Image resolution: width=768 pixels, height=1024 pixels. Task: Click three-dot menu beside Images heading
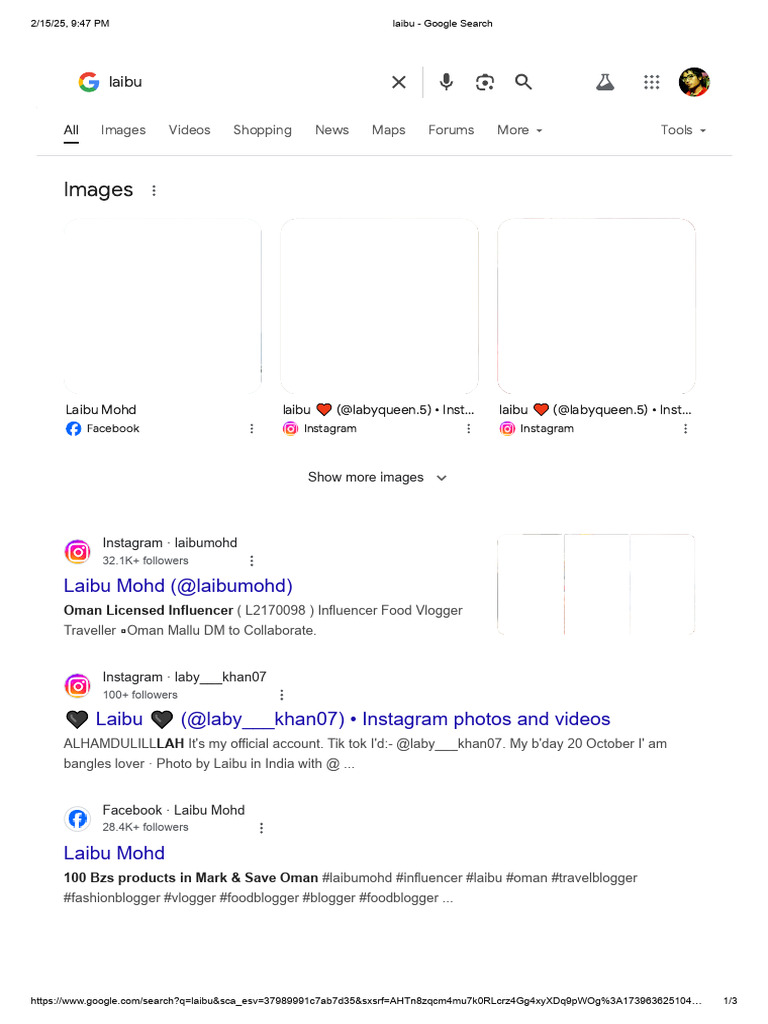pos(154,190)
